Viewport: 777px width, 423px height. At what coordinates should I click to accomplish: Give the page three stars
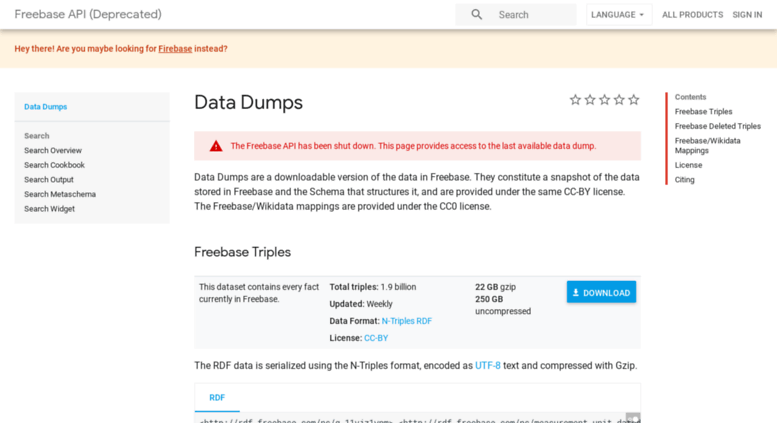604,100
